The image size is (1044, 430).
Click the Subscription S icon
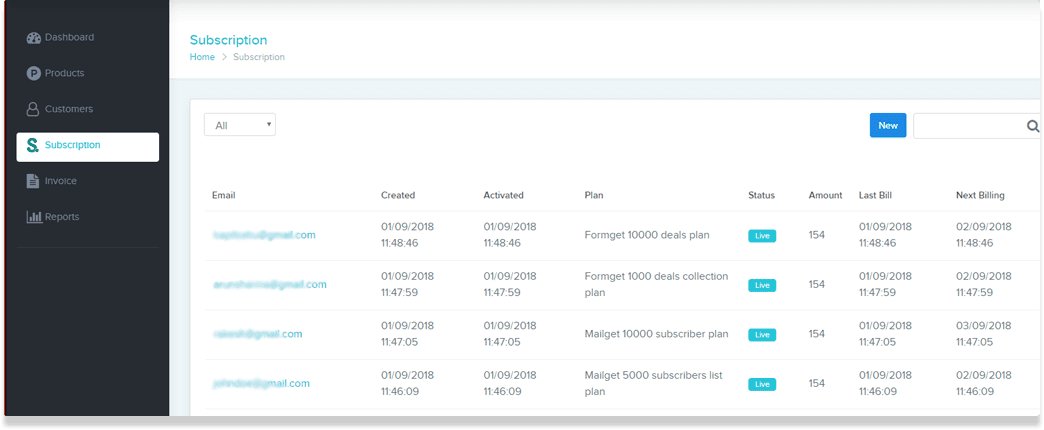coord(33,146)
